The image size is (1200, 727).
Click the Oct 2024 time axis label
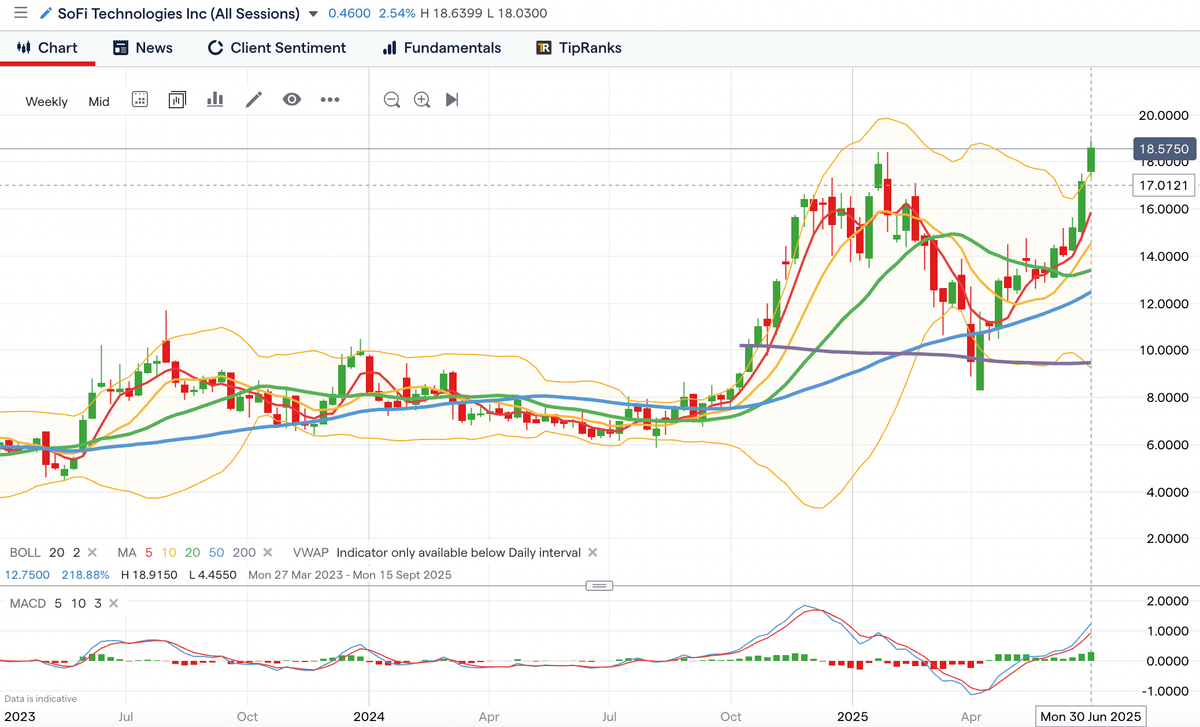731,716
